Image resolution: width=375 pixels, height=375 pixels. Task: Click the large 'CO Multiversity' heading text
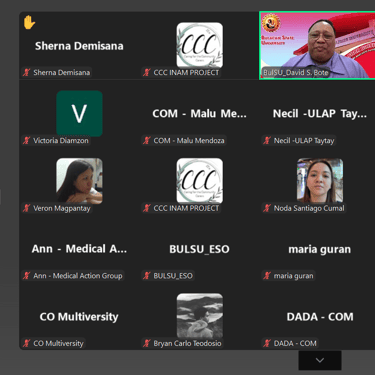click(x=79, y=317)
